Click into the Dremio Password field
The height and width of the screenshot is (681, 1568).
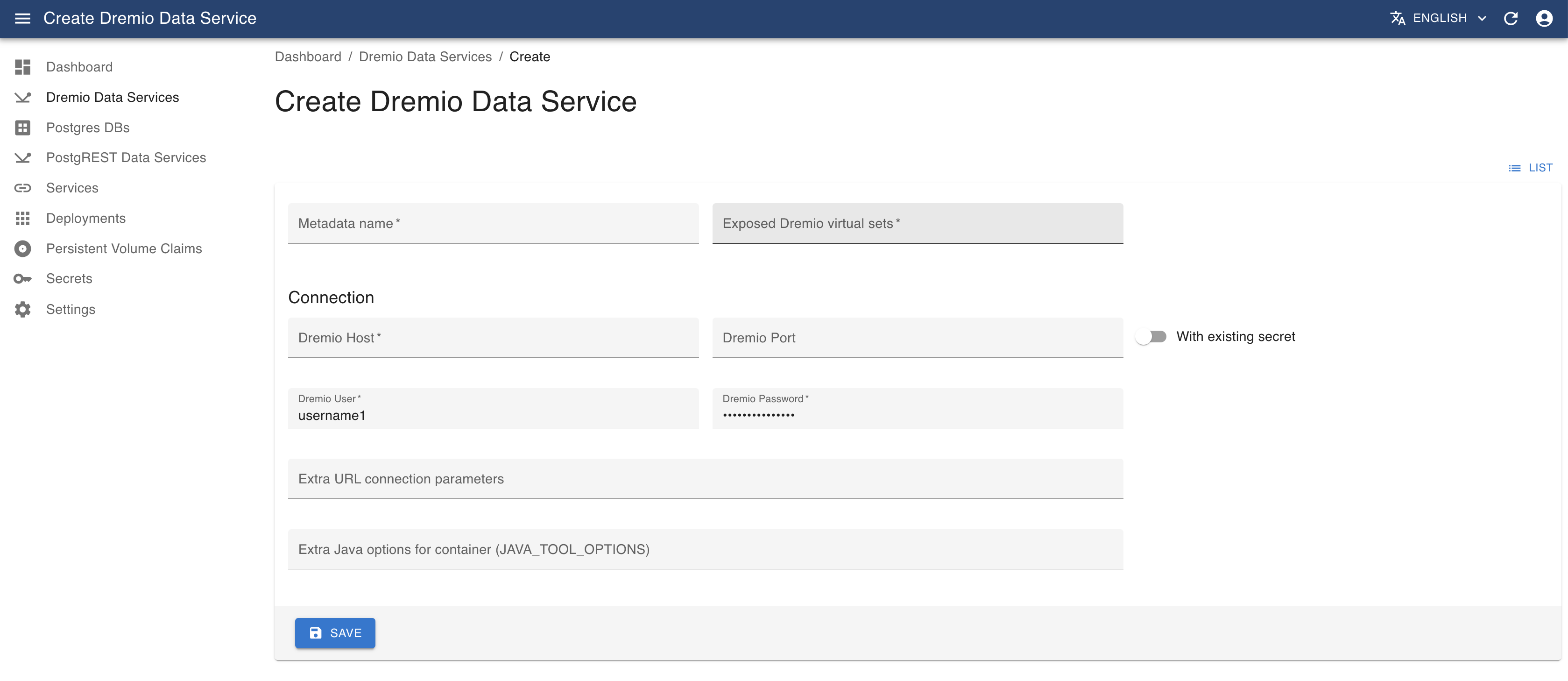pos(917,408)
